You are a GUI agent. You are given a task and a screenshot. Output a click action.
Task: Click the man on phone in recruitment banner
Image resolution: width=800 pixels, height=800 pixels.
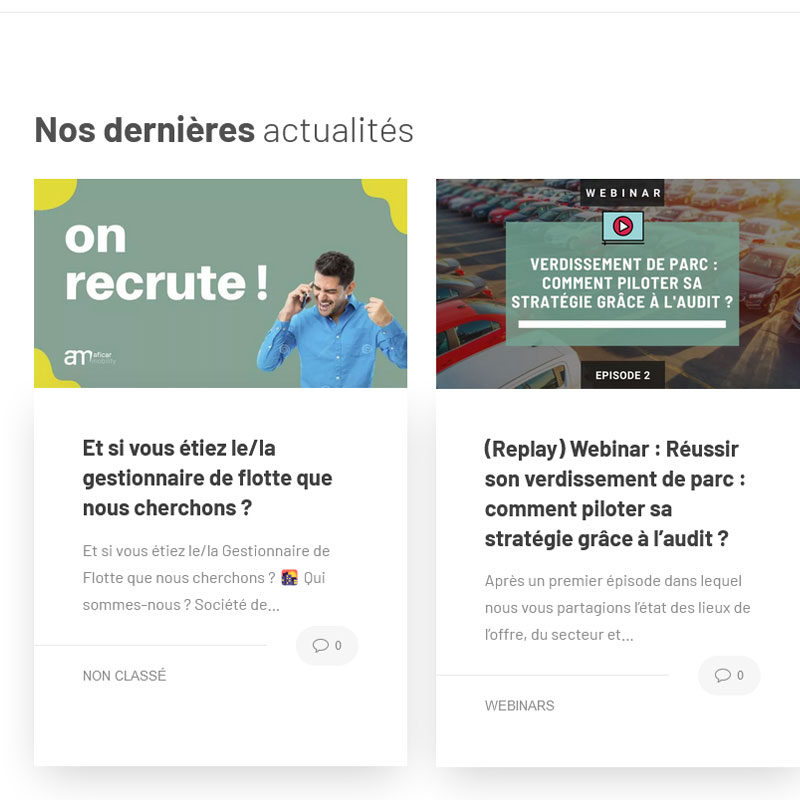click(333, 319)
